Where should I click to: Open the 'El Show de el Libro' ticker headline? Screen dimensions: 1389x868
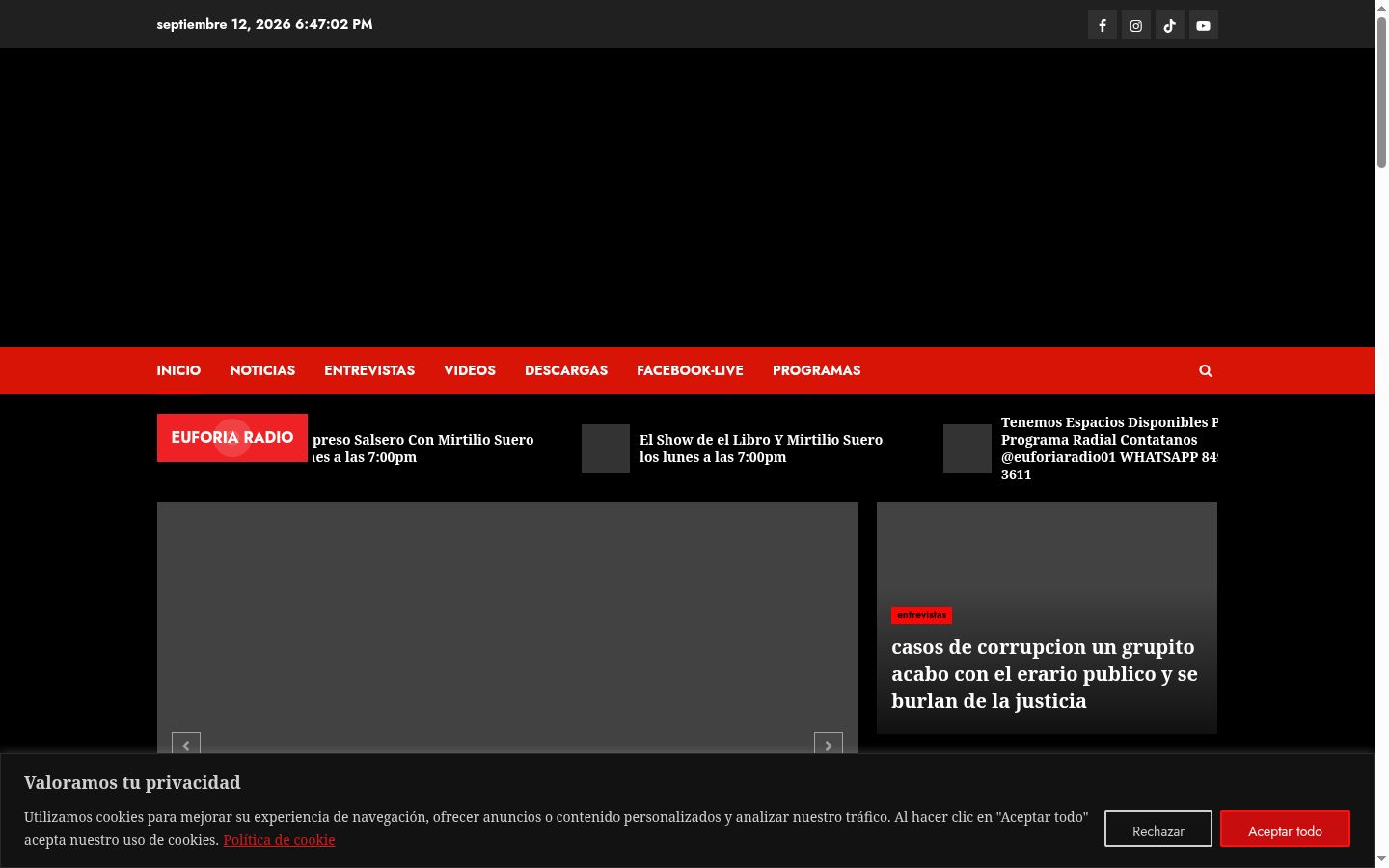(761, 448)
